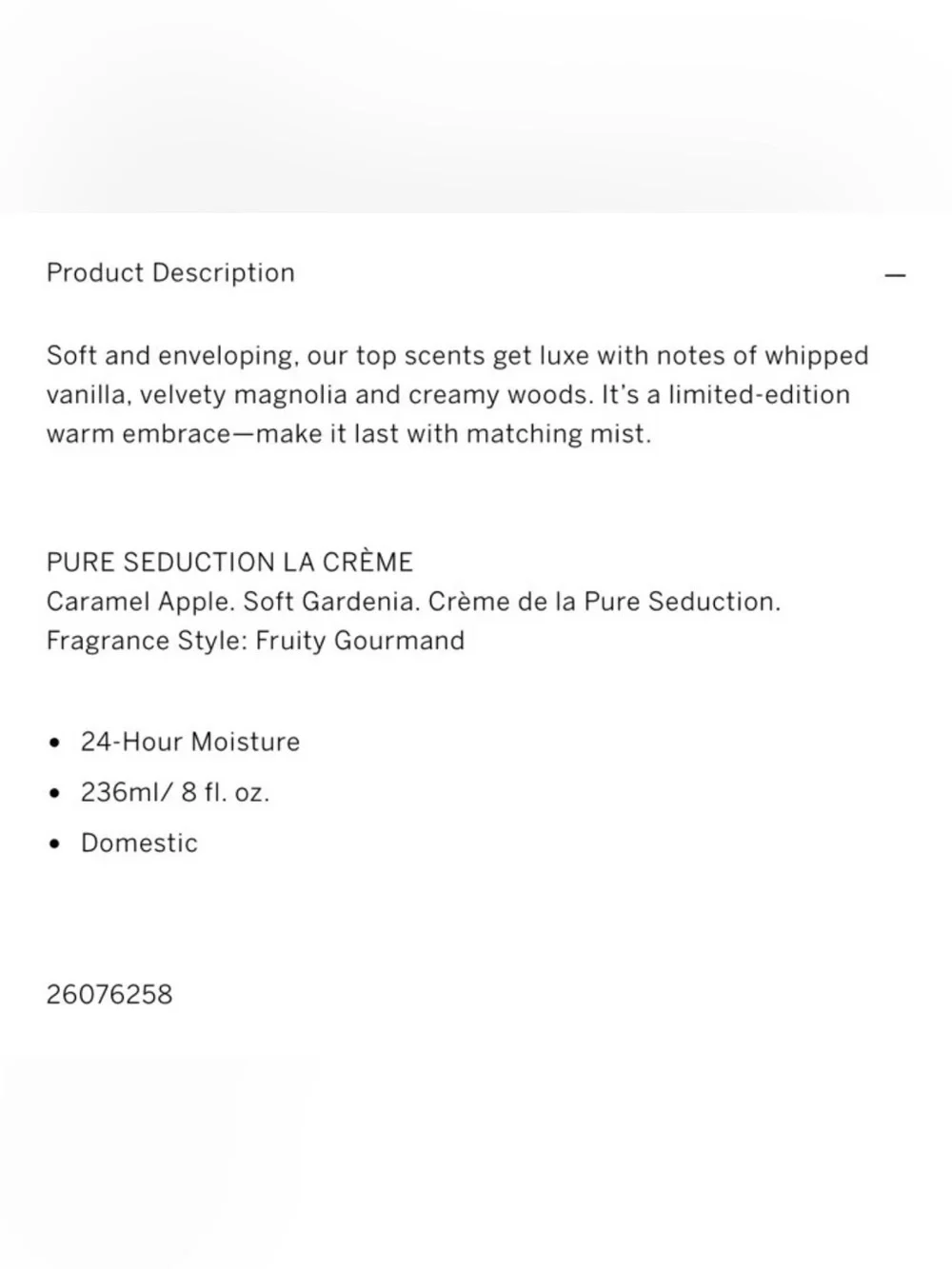Select the 236ml/ 8 fl. oz. size text
This screenshot has width=952, height=1269.
point(175,792)
